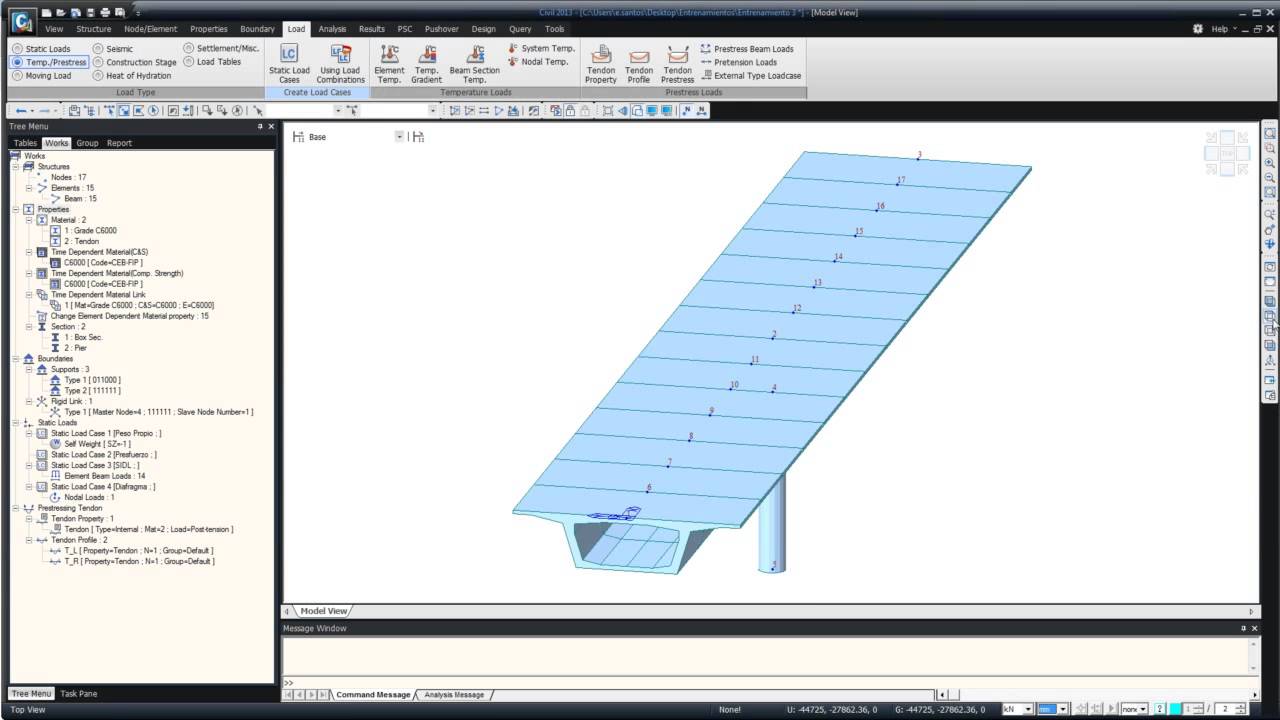Open Tendon Property settings
The width and height of the screenshot is (1280, 720).
click(x=601, y=62)
